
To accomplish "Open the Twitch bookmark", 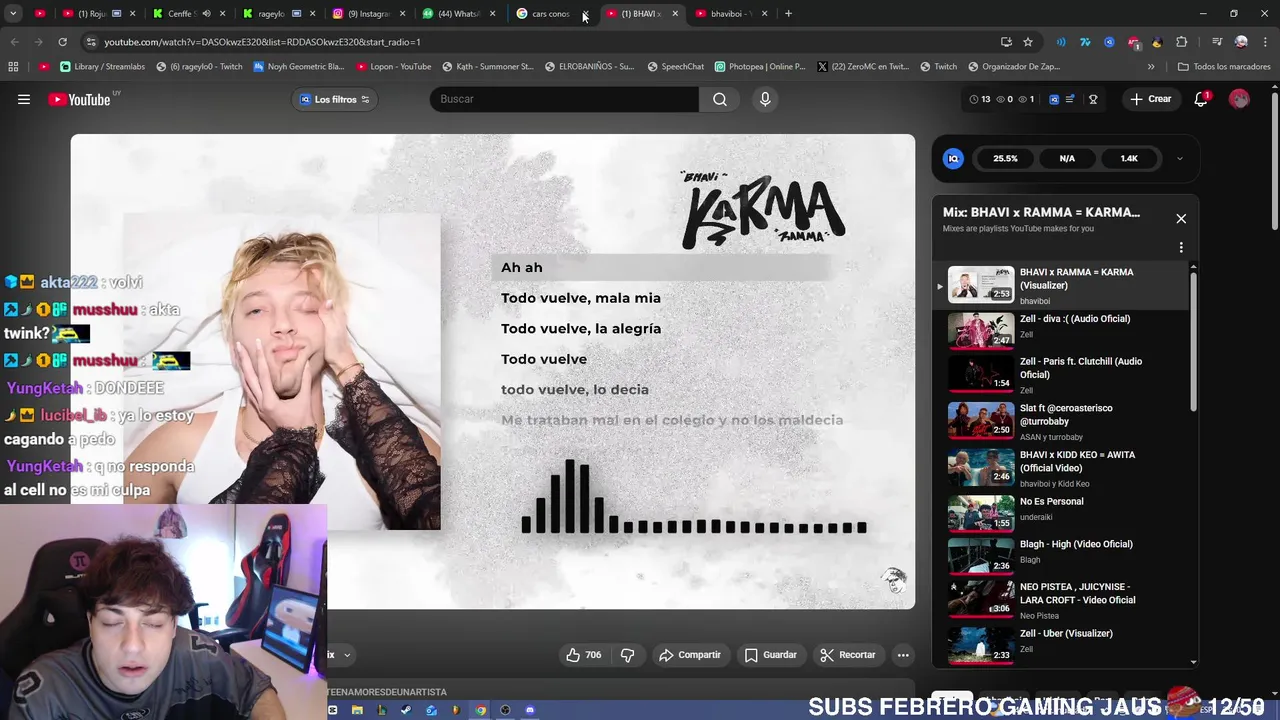I will click(937, 67).
